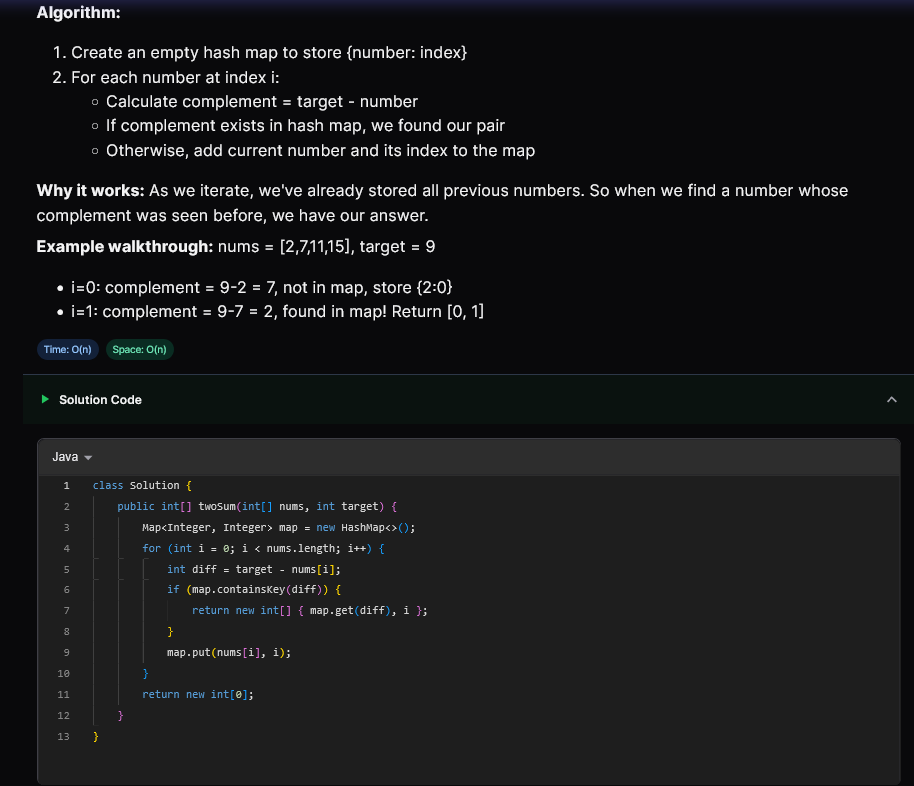Click line number 7 in code gutter
The image size is (914, 786).
pos(66,611)
